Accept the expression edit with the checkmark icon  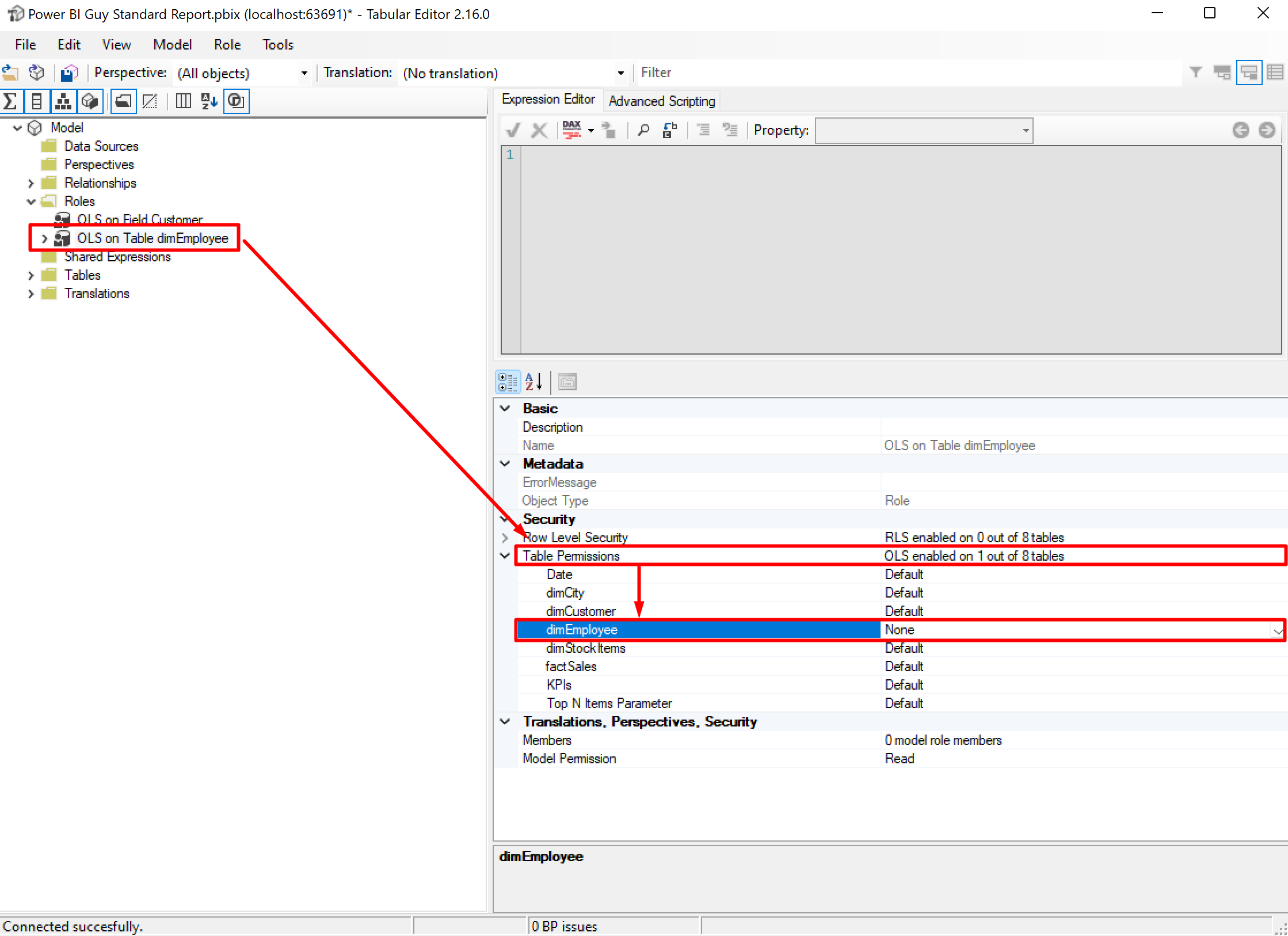point(512,130)
